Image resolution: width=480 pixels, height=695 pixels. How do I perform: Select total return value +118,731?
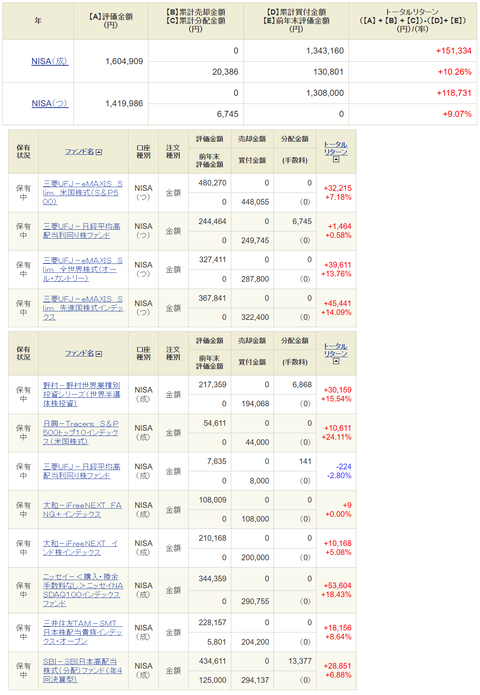coord(454,93)
